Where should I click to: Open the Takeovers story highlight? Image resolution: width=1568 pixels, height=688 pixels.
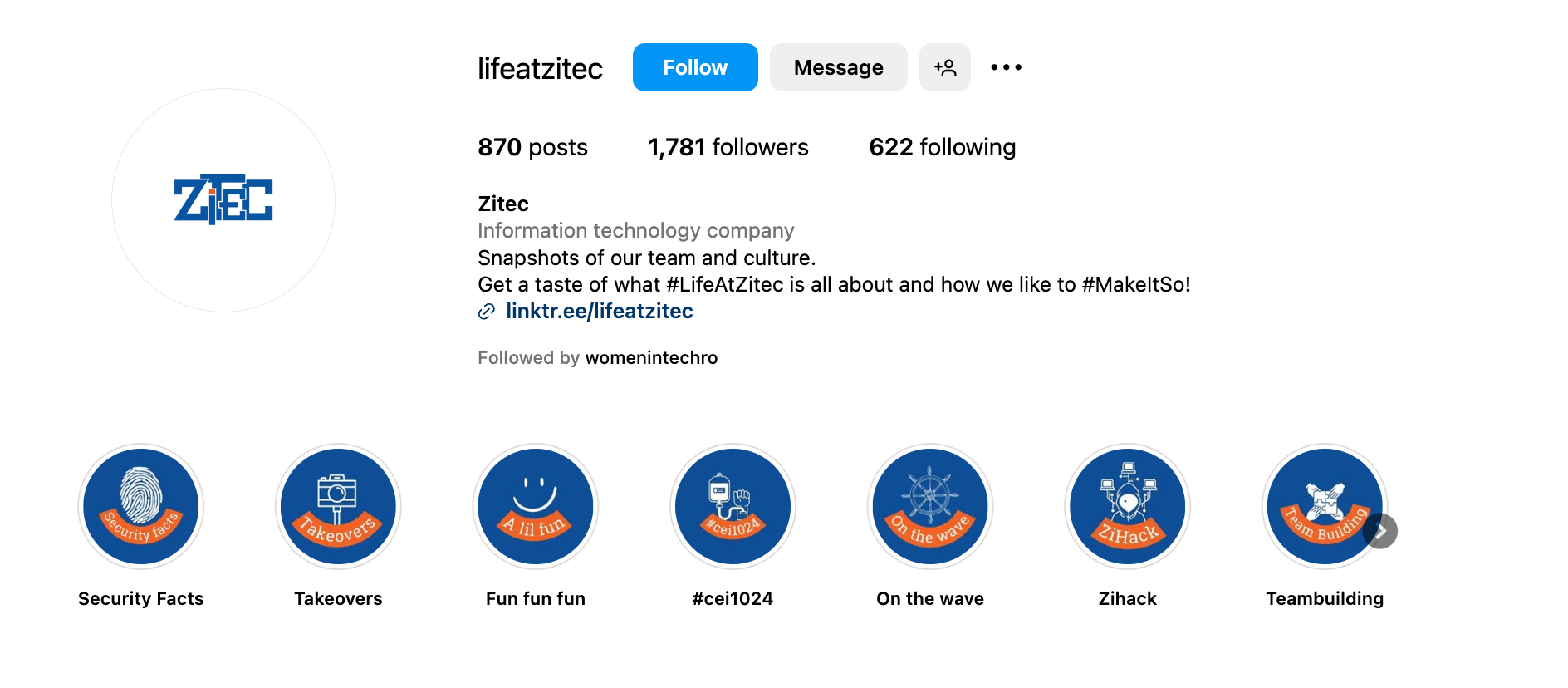pos(337,506)
